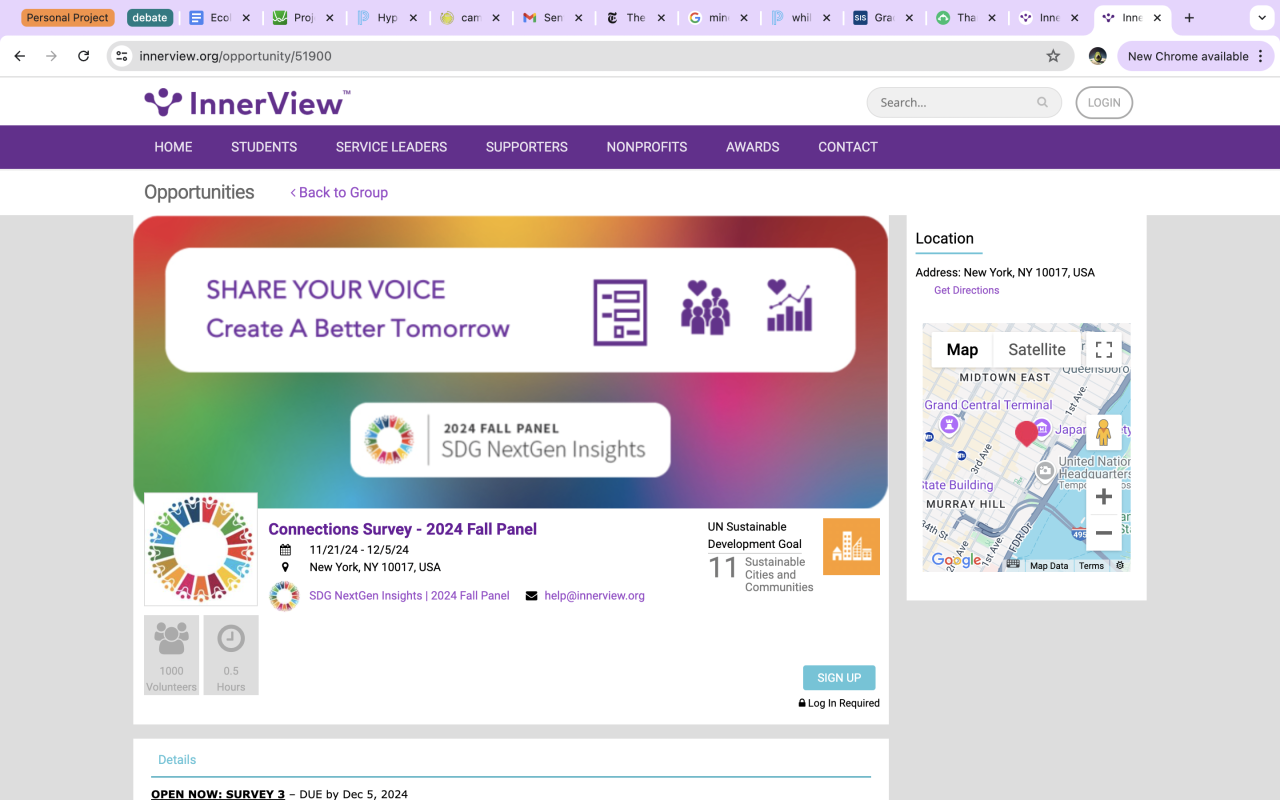1280x800 pixels.
Task: Reload the current page
Action: (84, 56)
